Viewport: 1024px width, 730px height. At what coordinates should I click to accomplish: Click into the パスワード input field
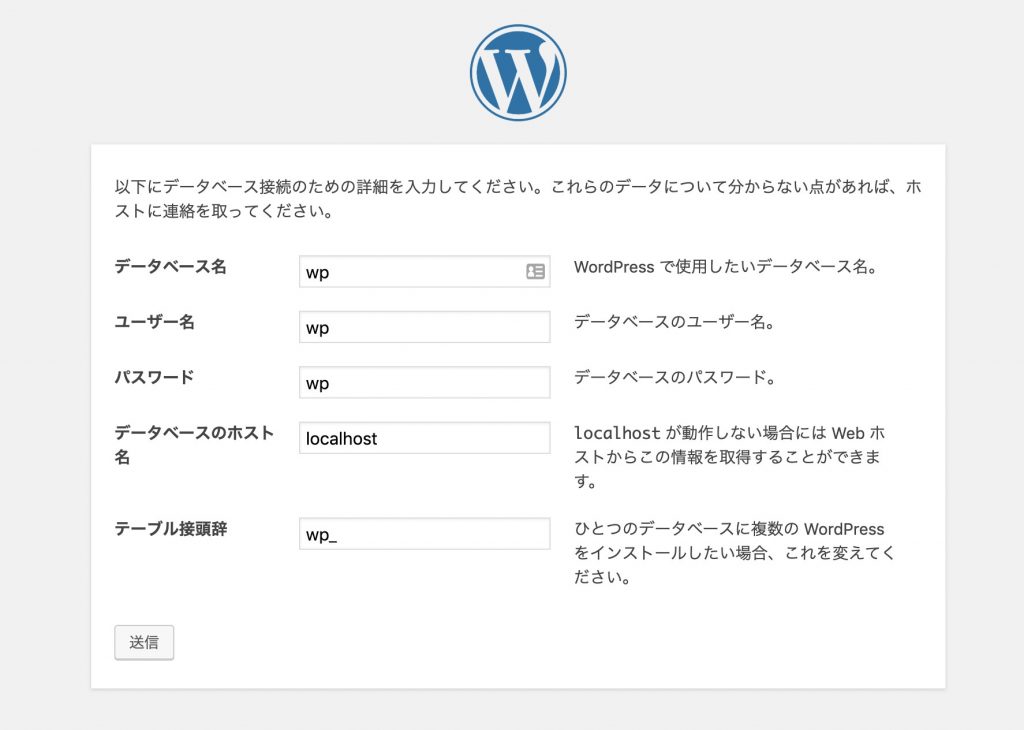pos(424,383)
